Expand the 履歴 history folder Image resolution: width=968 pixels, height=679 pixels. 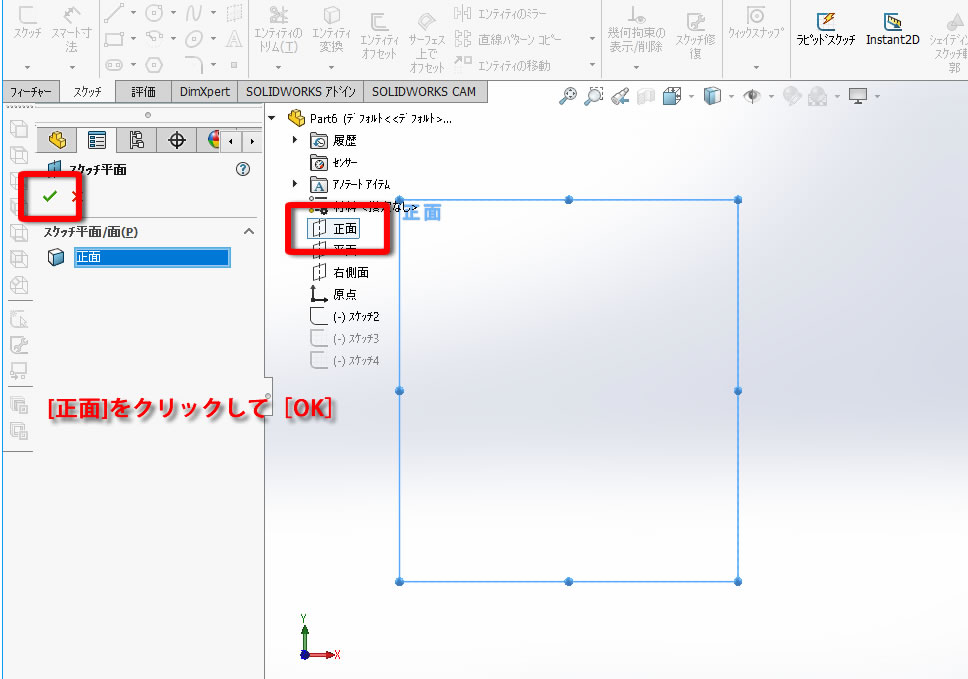tap(295, 140)
